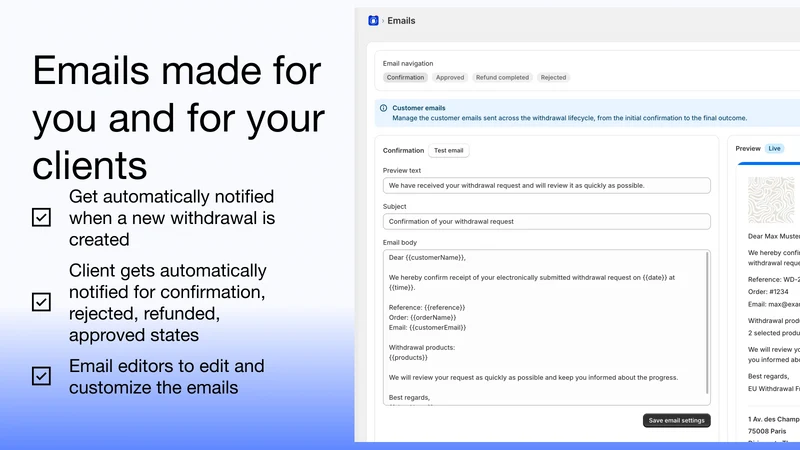This screenshot has width=800, height=450.
Task: Click 'Order: #1234' in the preview
Action: 768,292
